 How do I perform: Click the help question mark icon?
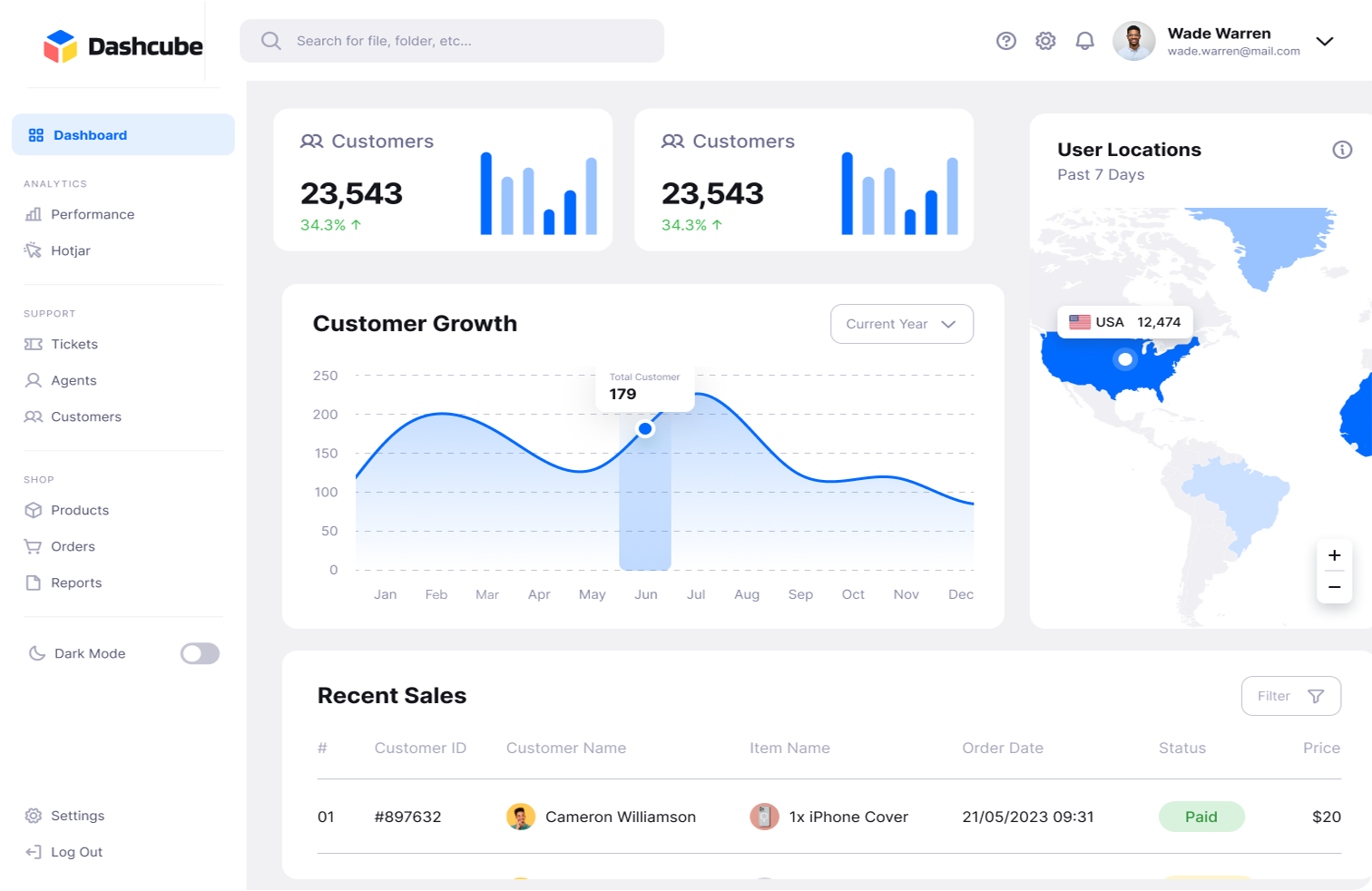coord(1006,41)
